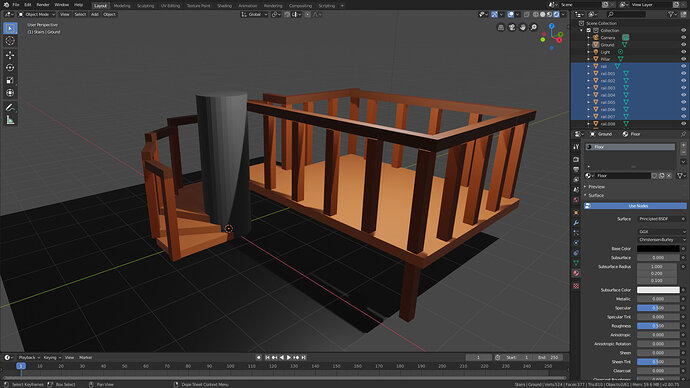The width and height of the screenshot is (690, 388).
Task: Switch to the Shading workspace tab
Action: [224, 6]
